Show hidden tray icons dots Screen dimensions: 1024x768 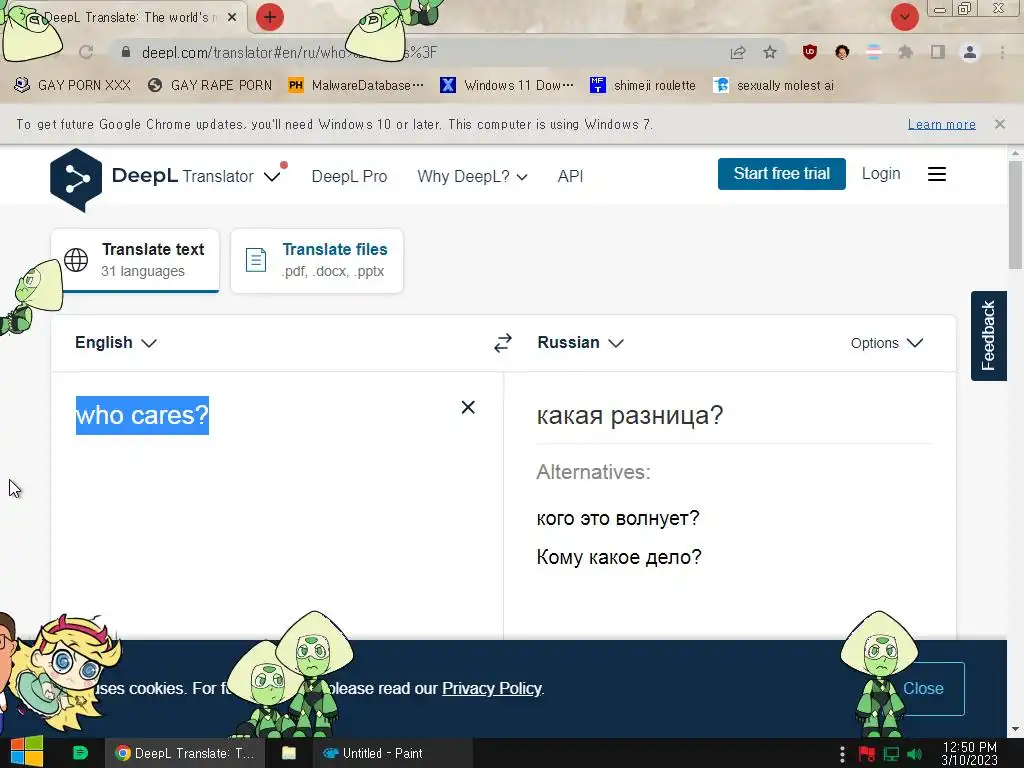[842, 754]
